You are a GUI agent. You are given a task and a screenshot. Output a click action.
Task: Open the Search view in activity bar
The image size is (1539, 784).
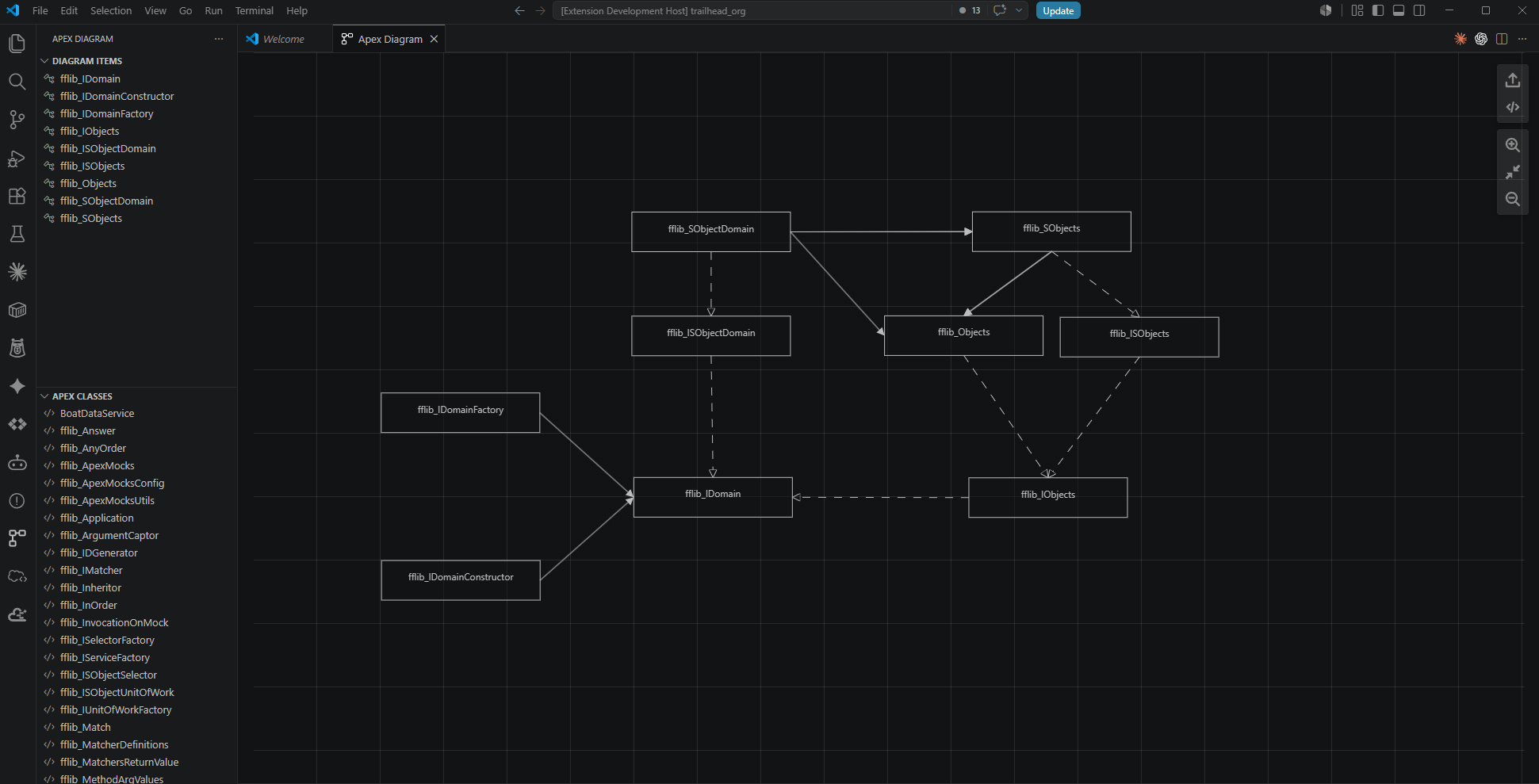(x=17, y=81)
